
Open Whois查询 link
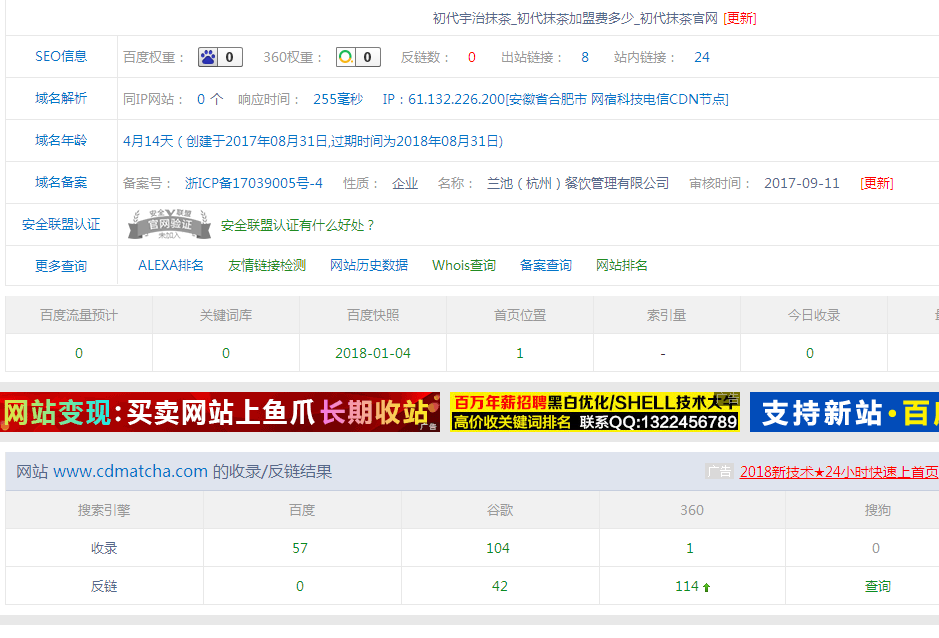(464, 265)
